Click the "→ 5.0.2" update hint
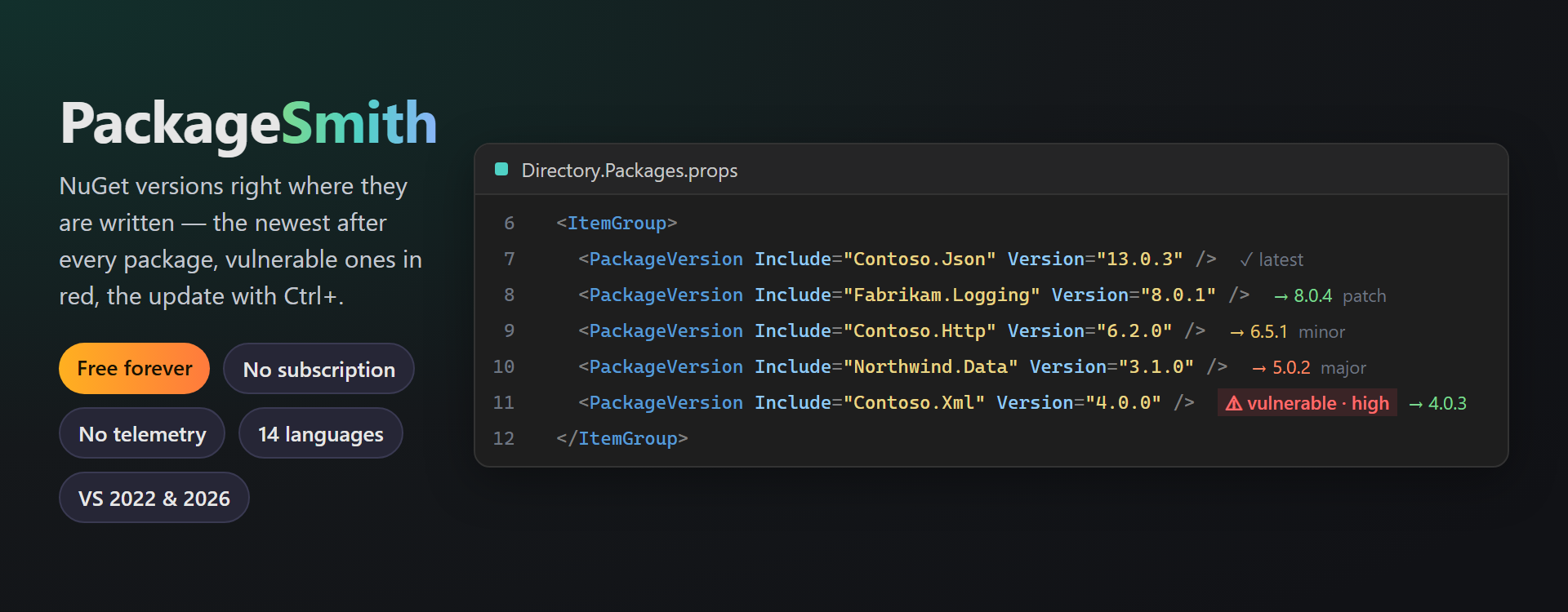The height and width of the screenshot is (612, 1568). tap(1281, 367)
